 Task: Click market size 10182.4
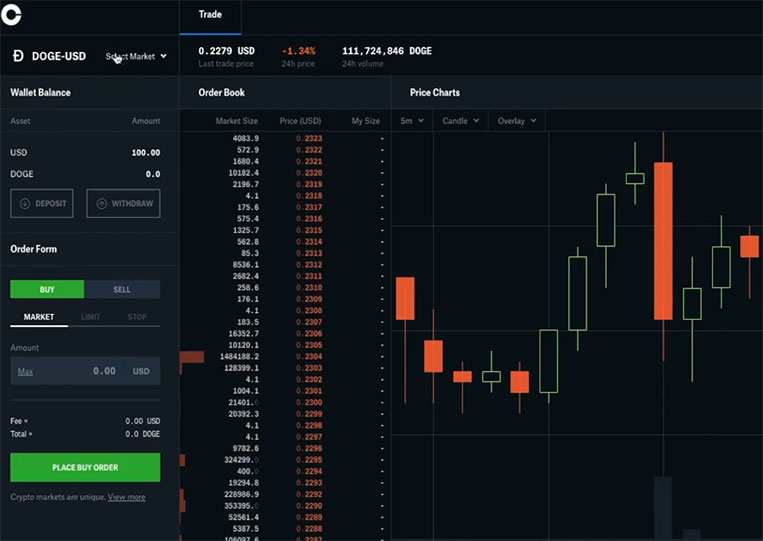tap(243, 173)
